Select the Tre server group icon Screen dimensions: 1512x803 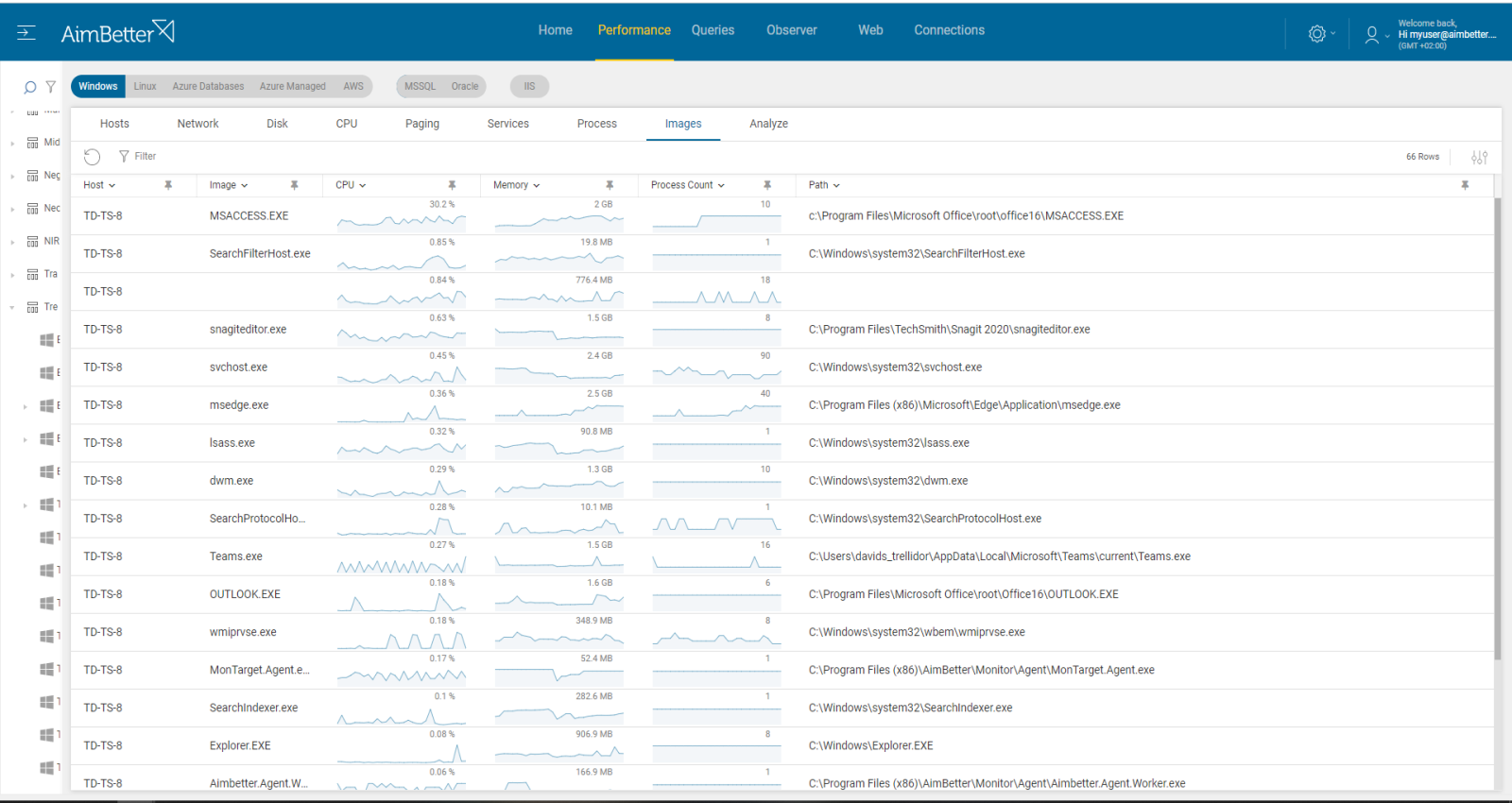coord(32,308)
